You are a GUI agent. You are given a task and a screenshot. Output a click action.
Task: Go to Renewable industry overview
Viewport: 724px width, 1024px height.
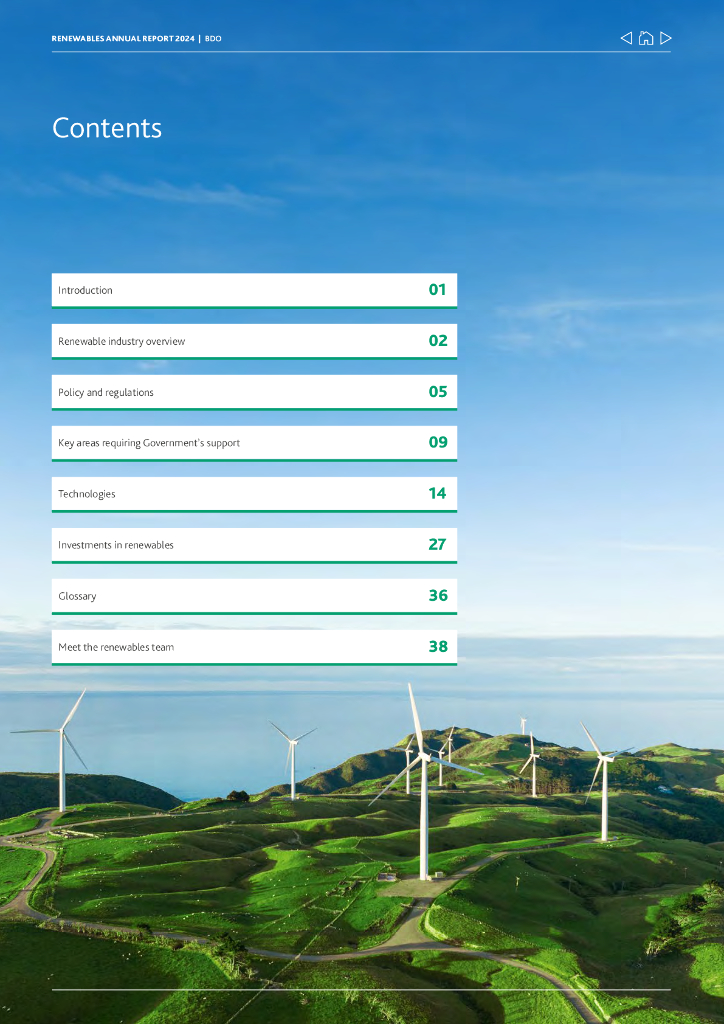pos(122,341)
